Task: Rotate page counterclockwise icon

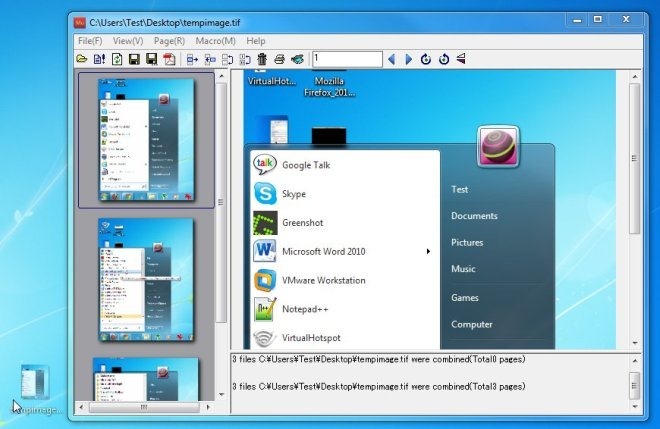Action: click(x=444, y=59)
